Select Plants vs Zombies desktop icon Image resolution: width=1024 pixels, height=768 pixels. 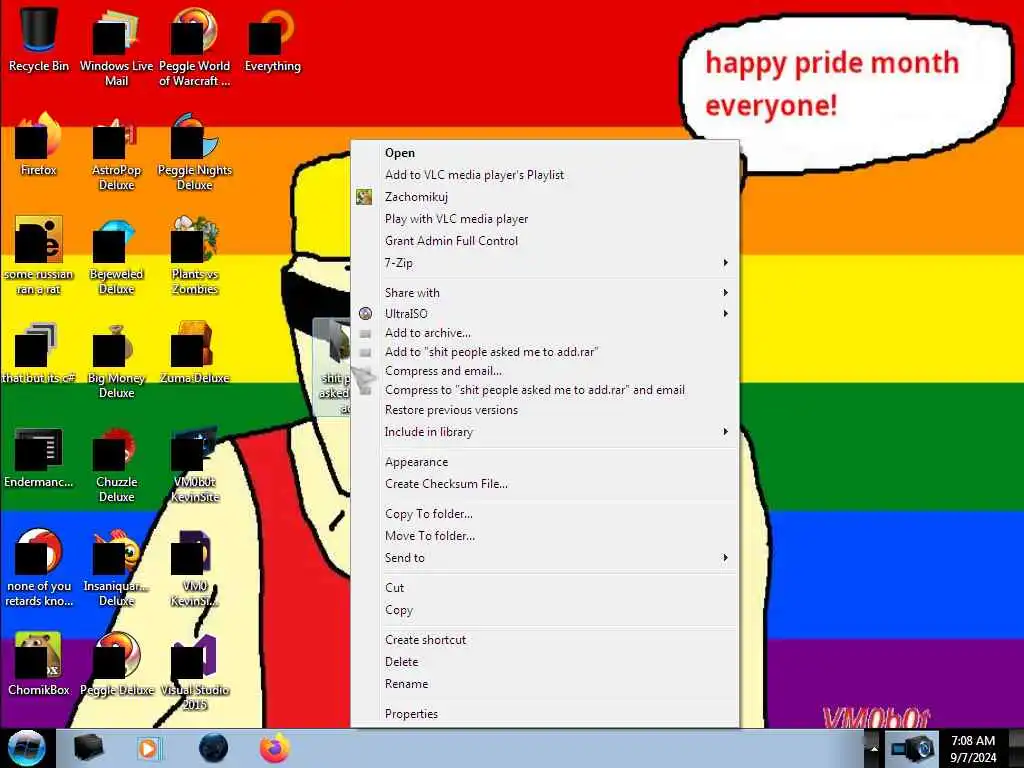point(194,257)
